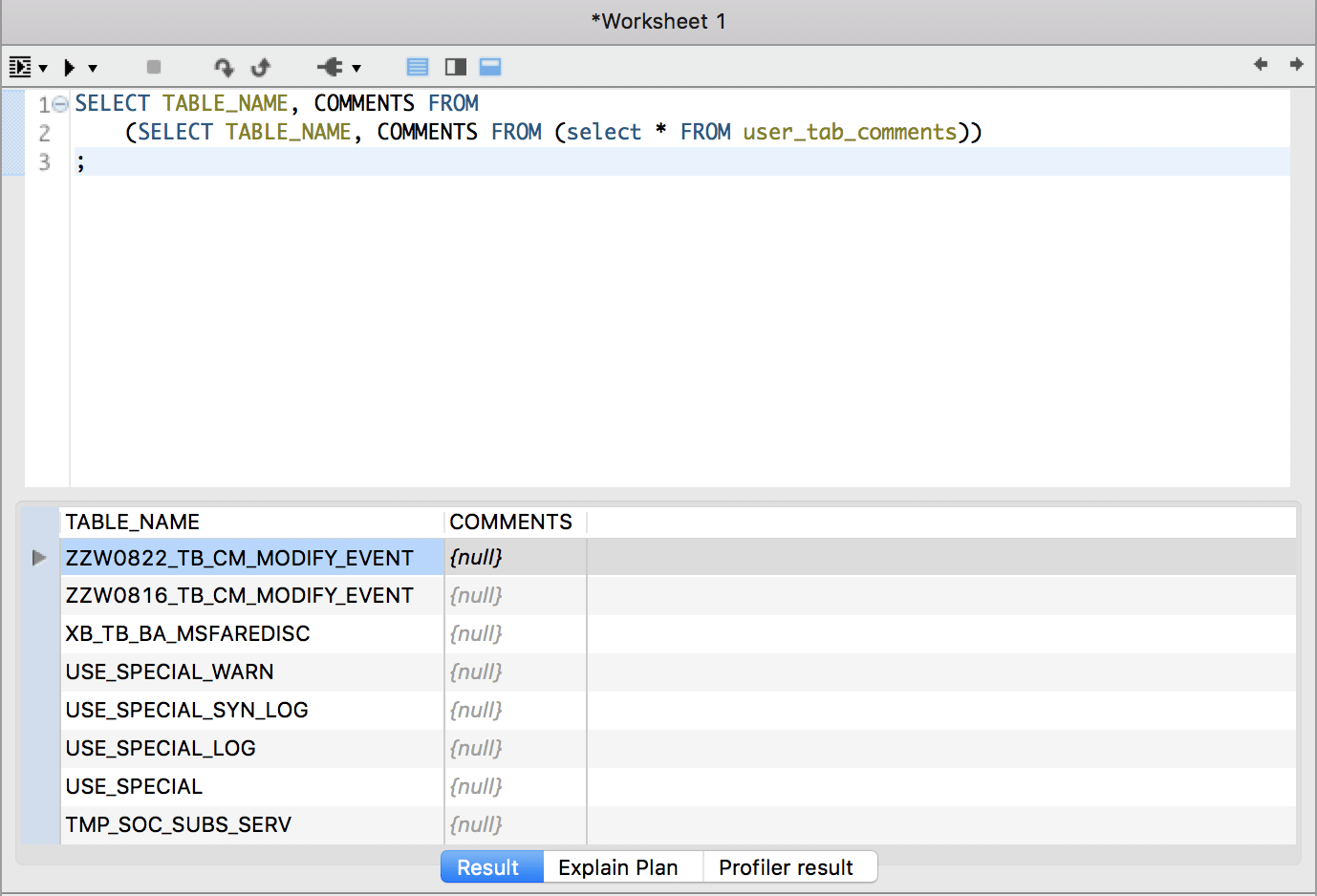Click the forward arrow in toolbar
Image resolution: width=1317 pixels, height=896 pixels.
tap(1296, 64)
